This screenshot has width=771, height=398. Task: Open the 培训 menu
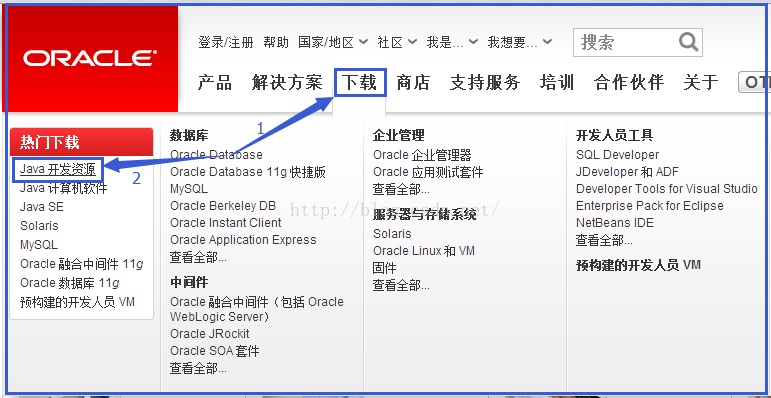[557, 82]
